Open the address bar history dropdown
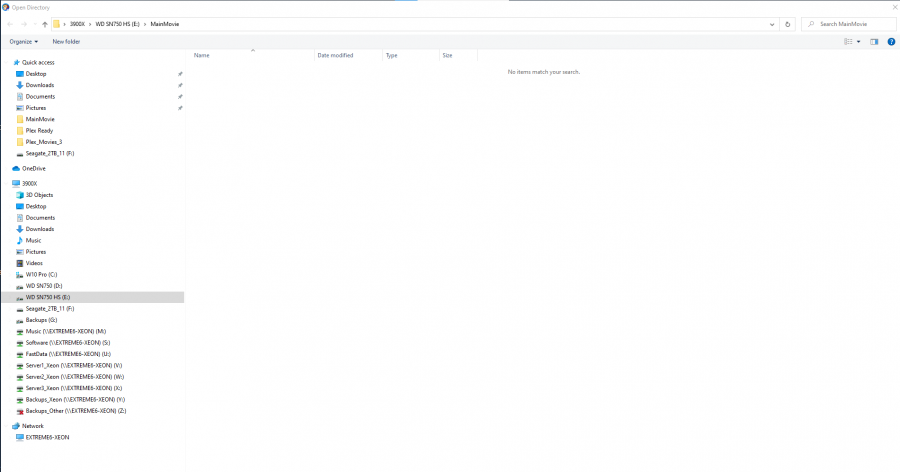Image resolution: width=900 pixels, height=472 pixels. tap(771, 24)
